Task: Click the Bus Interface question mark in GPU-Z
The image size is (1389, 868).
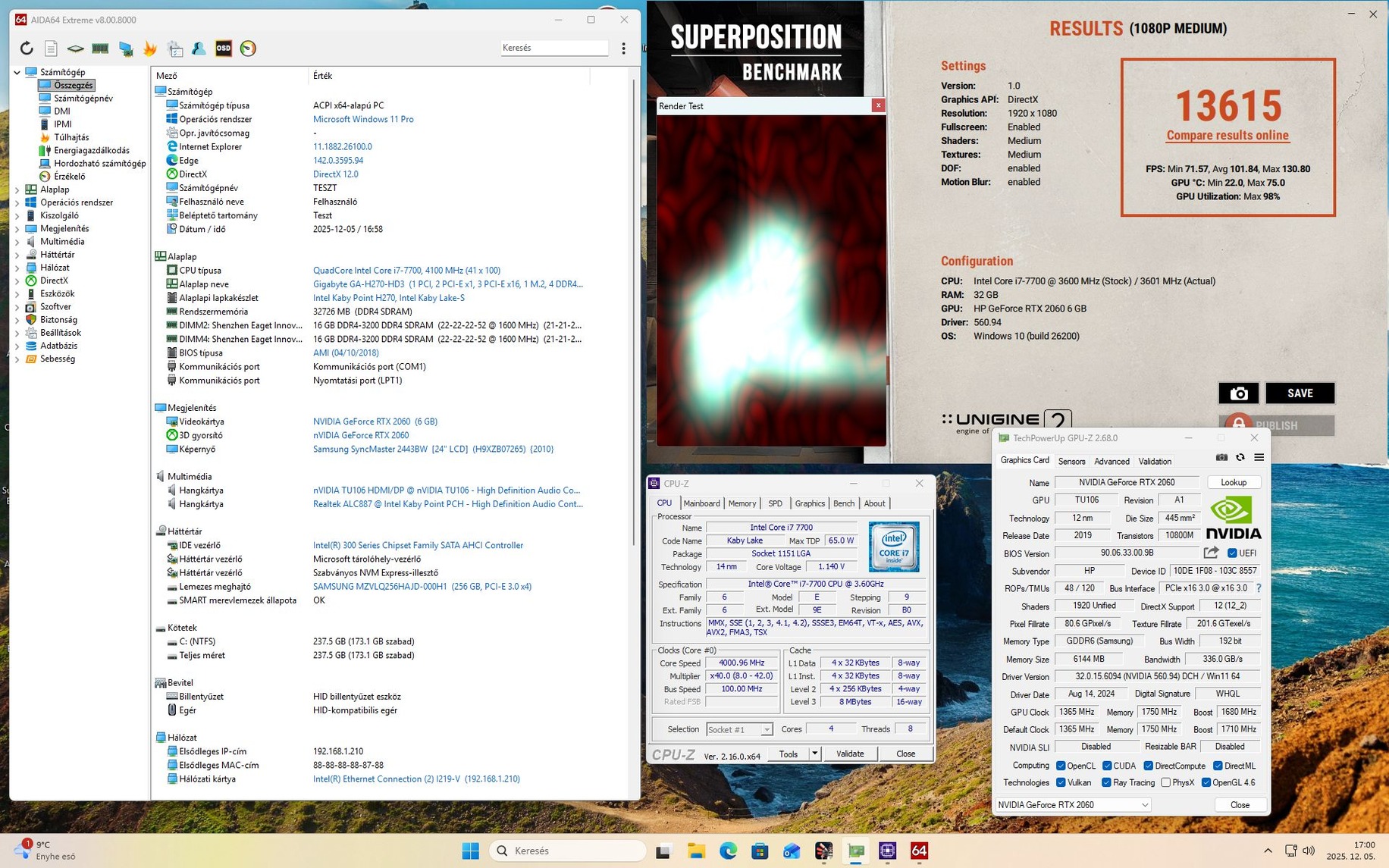Action: 1259,588
